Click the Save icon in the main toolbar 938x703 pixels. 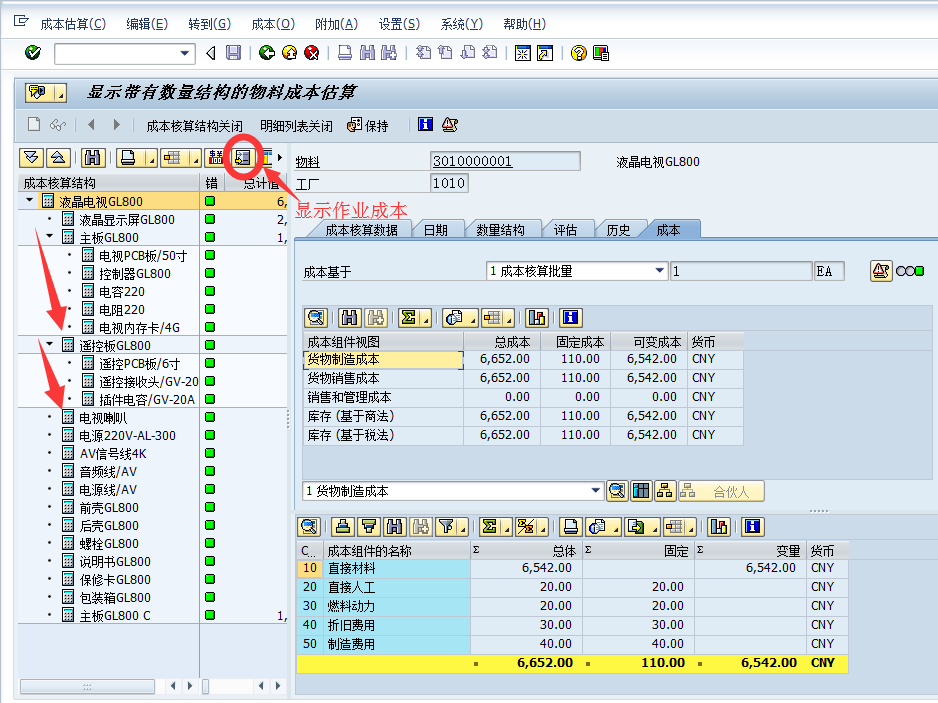[233, 52]
